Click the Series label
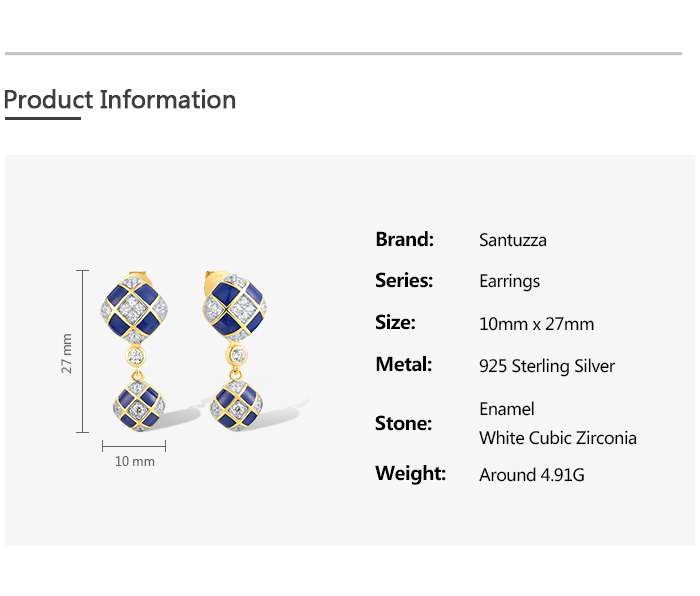Screen dimensions: 700x596 tap(404, 281)
